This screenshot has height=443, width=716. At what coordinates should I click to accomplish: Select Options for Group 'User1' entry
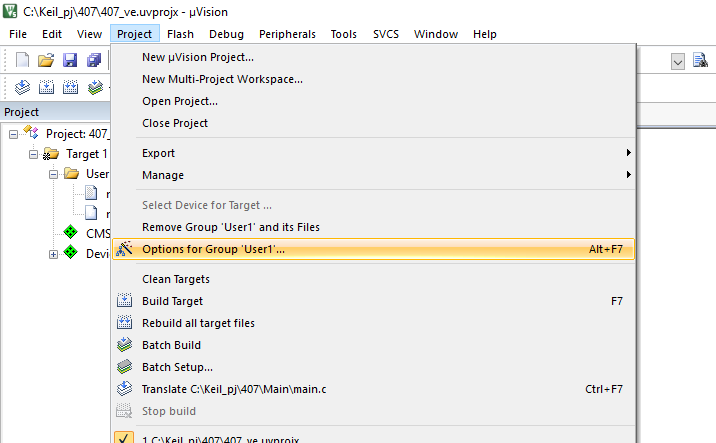point(374,249)
